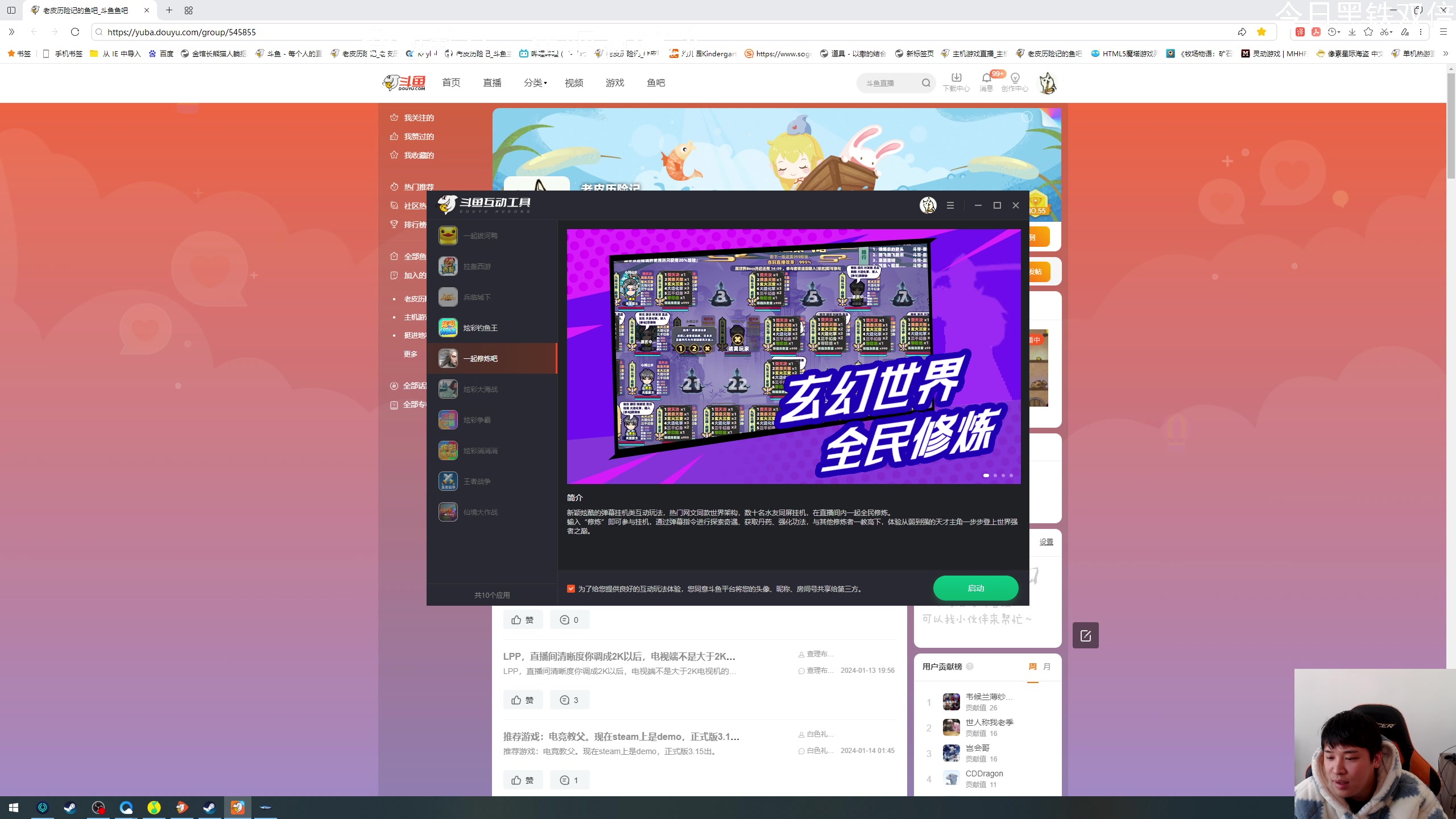Expand 分类 dropdown in Douyu navigation

tap(535, 83)
